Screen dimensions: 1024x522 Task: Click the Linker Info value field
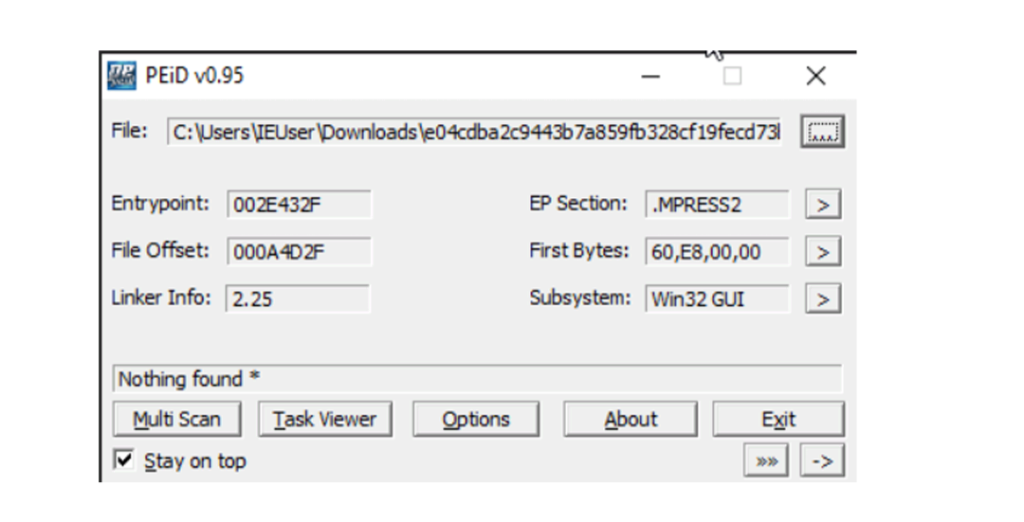point(298,298)
